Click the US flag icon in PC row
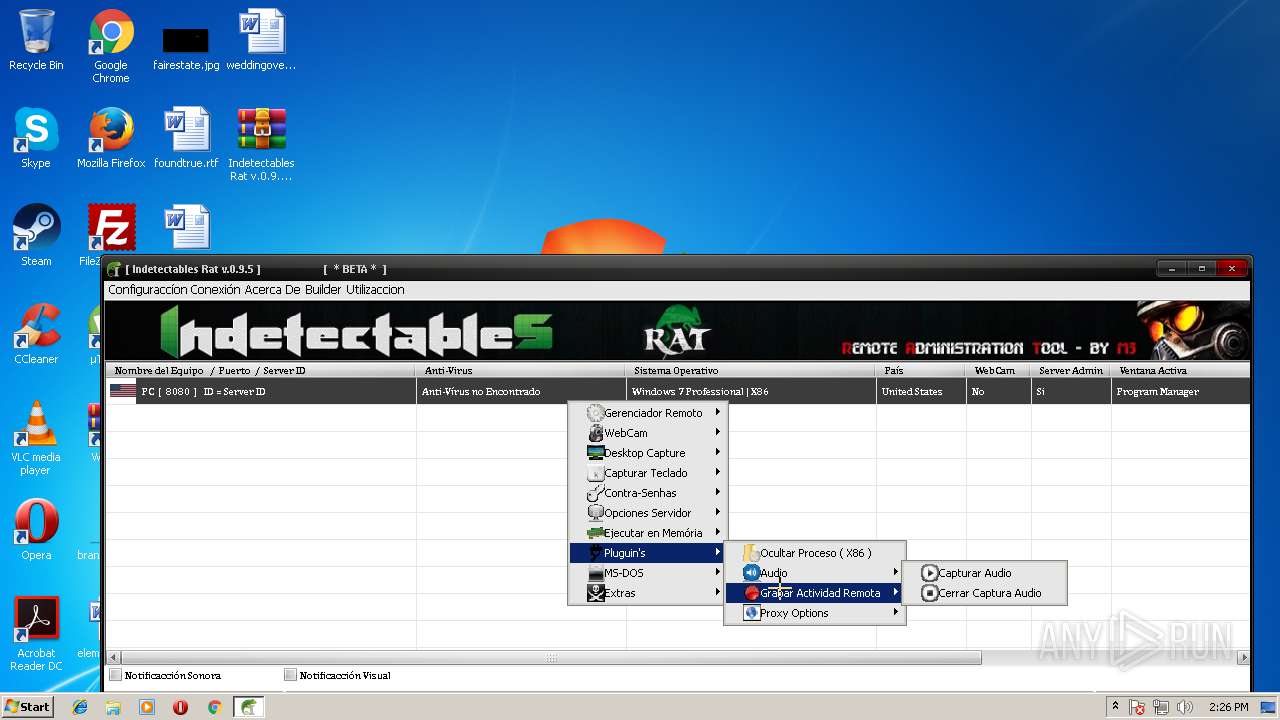 pyautogui.click(x=123, y=391)
